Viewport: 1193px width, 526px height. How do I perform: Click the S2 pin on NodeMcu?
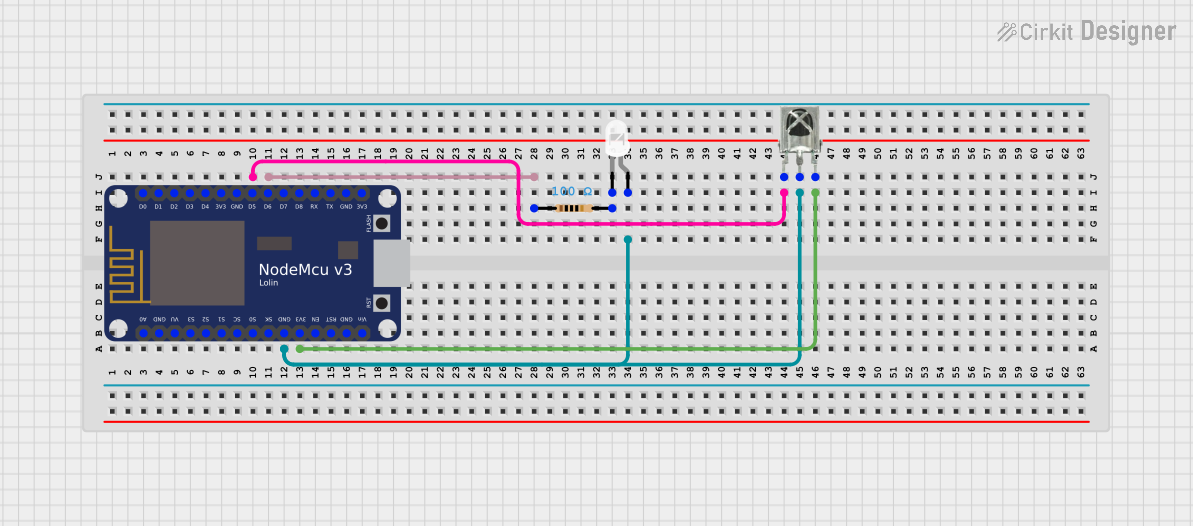pyautogui.click(x=205, y=333)
